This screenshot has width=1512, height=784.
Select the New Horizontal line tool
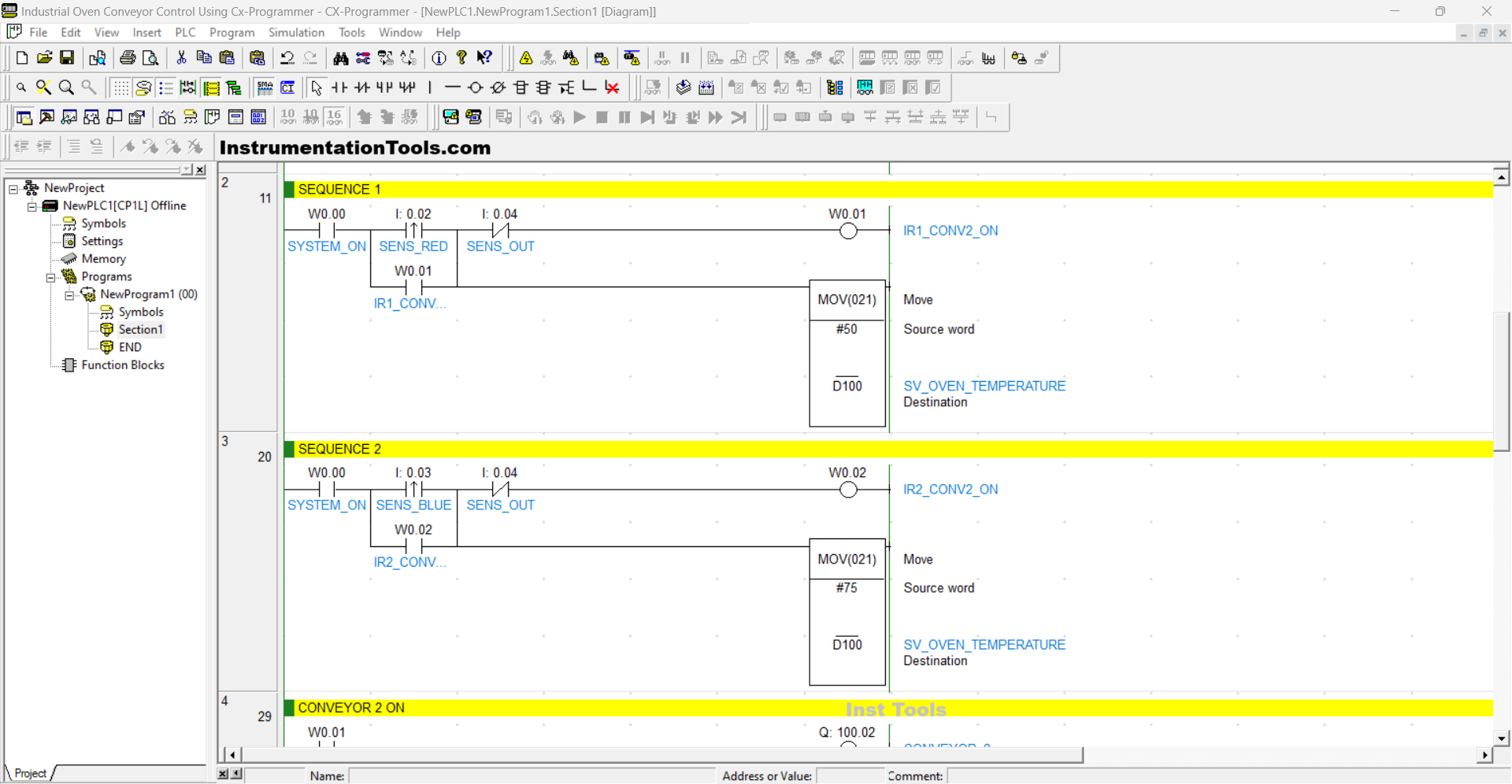452,87
